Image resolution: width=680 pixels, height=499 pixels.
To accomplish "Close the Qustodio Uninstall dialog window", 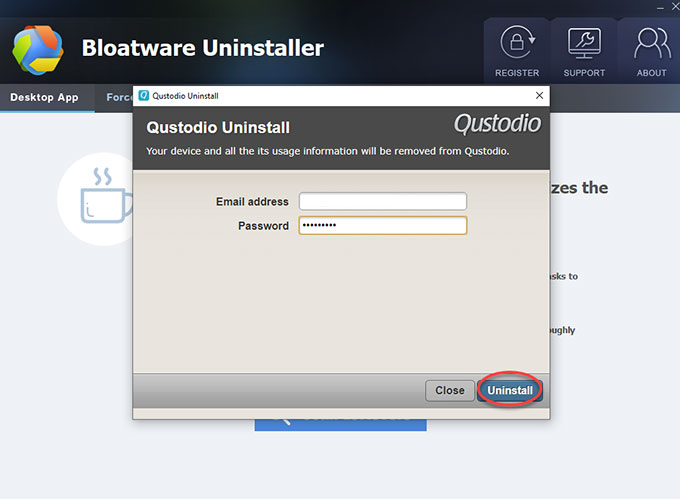I will click(x=539, y=95).
